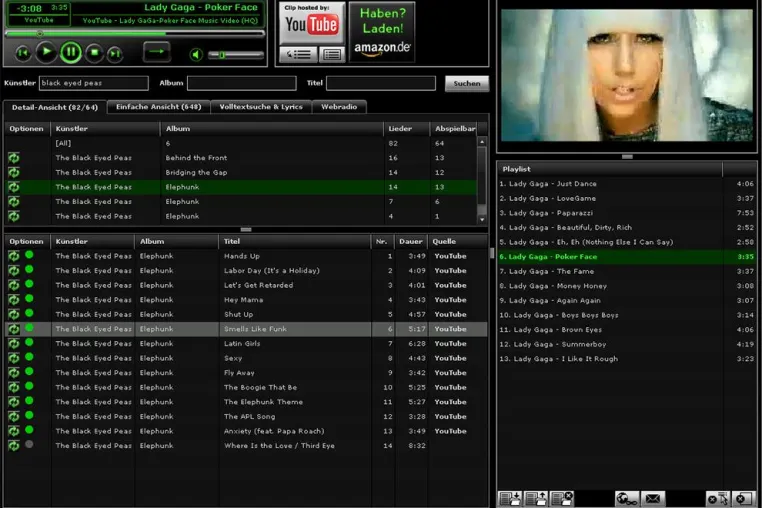Open the YouTube source link for Sexy
762x508 pixels.
pos(450,358)
